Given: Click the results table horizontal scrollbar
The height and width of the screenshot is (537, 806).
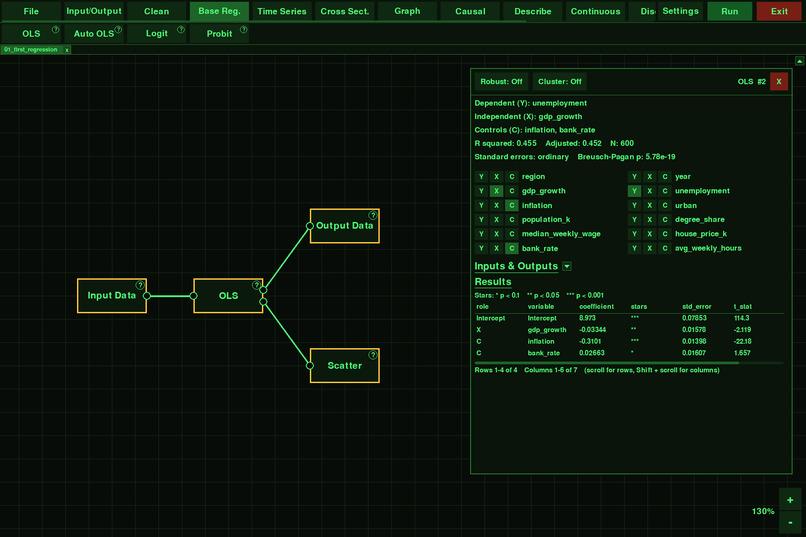Looking at the screenshot, I should pos(607,363).
